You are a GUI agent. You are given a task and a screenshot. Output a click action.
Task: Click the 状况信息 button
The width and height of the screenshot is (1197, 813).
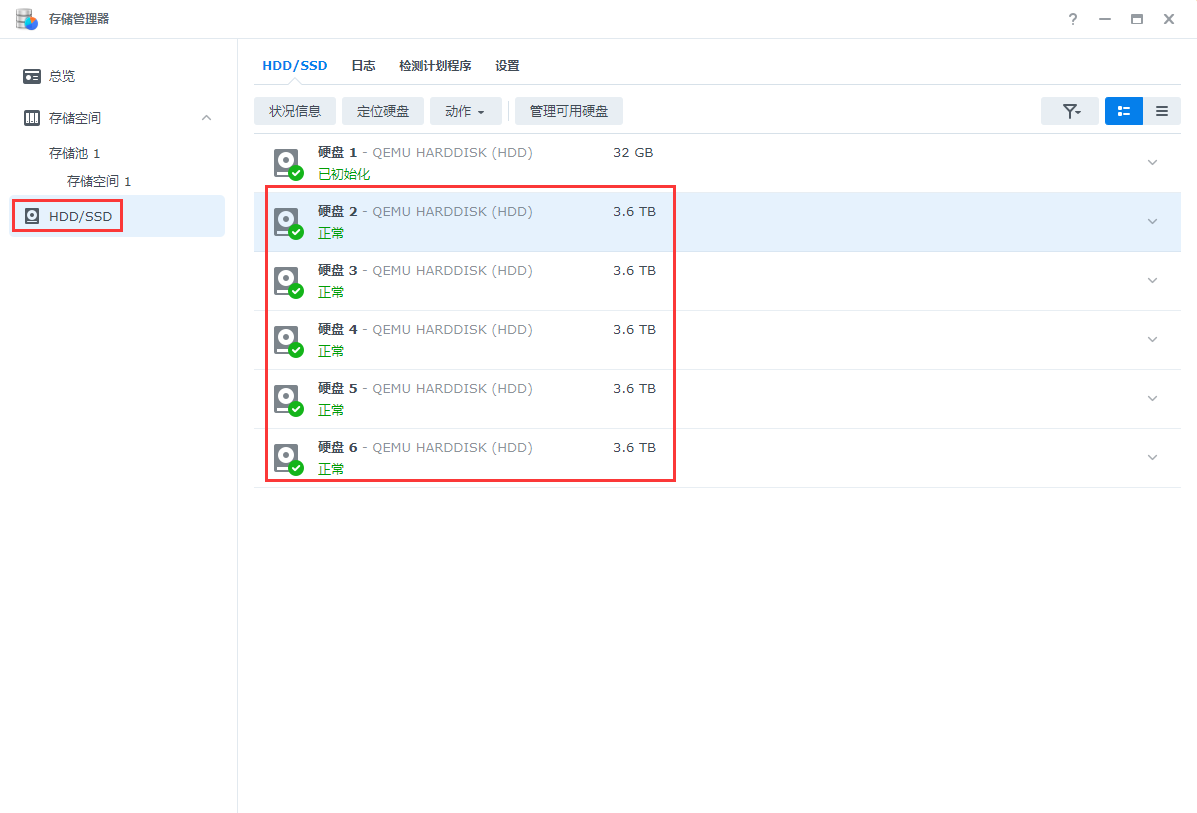coord(295,111)
